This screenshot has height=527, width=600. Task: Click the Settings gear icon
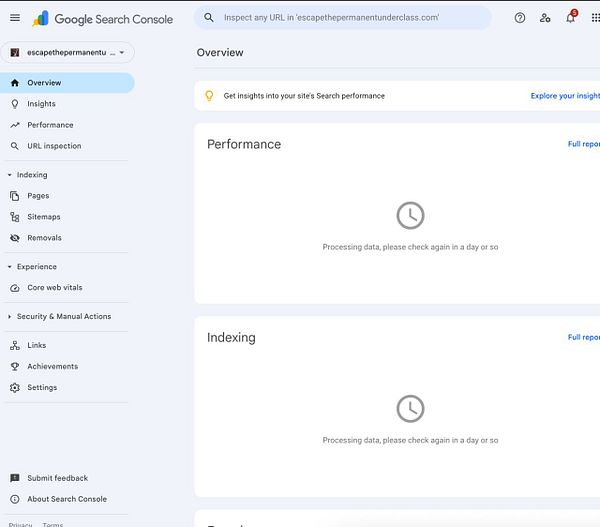[15, 387]
